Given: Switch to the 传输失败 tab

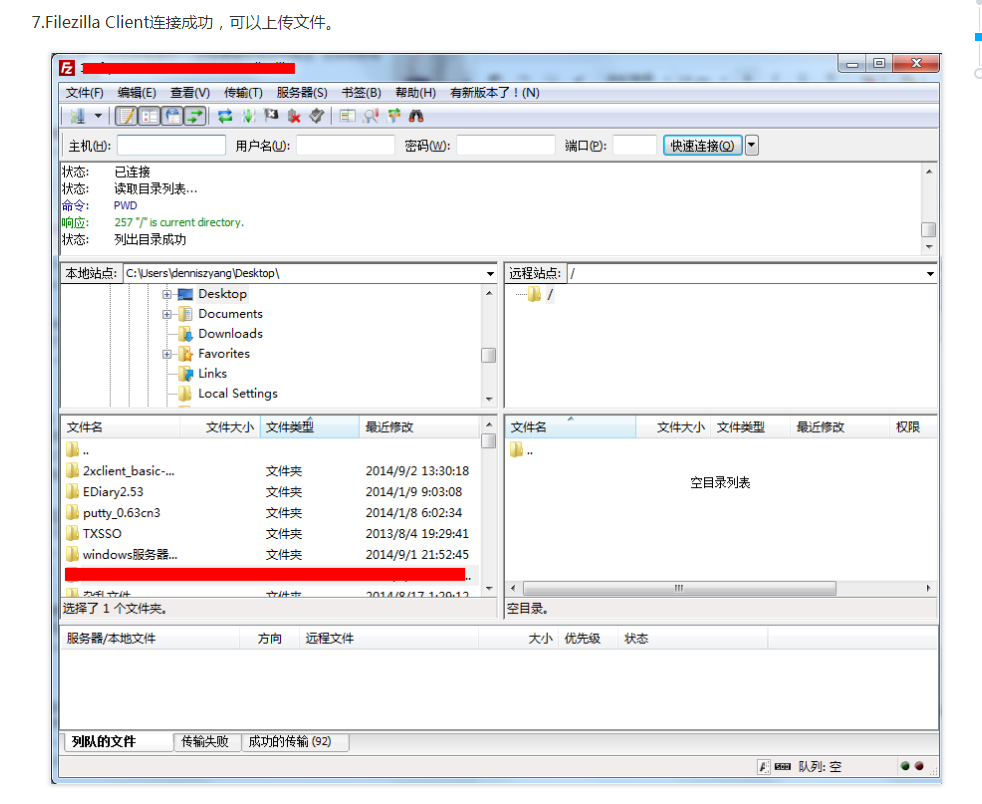Looking at the screenshot, I should coord(205,741).
